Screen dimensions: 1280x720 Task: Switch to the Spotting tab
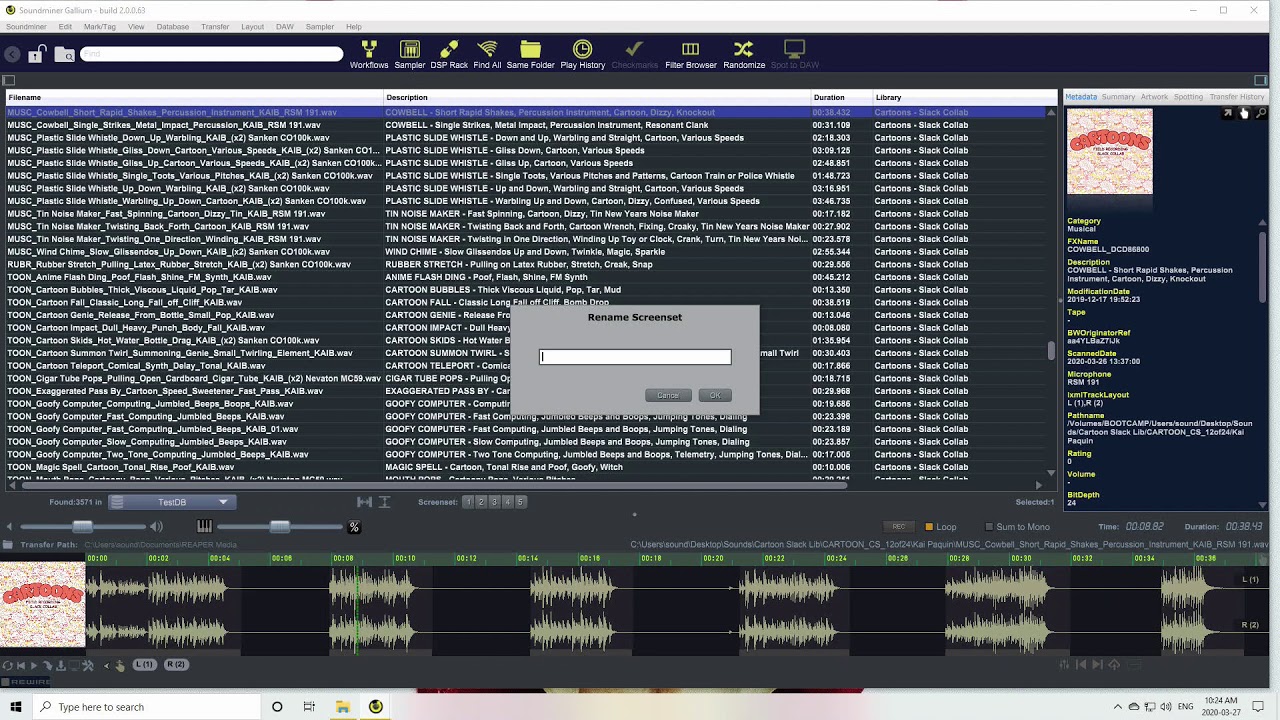pyautogui.click(x=1188, y=97)
